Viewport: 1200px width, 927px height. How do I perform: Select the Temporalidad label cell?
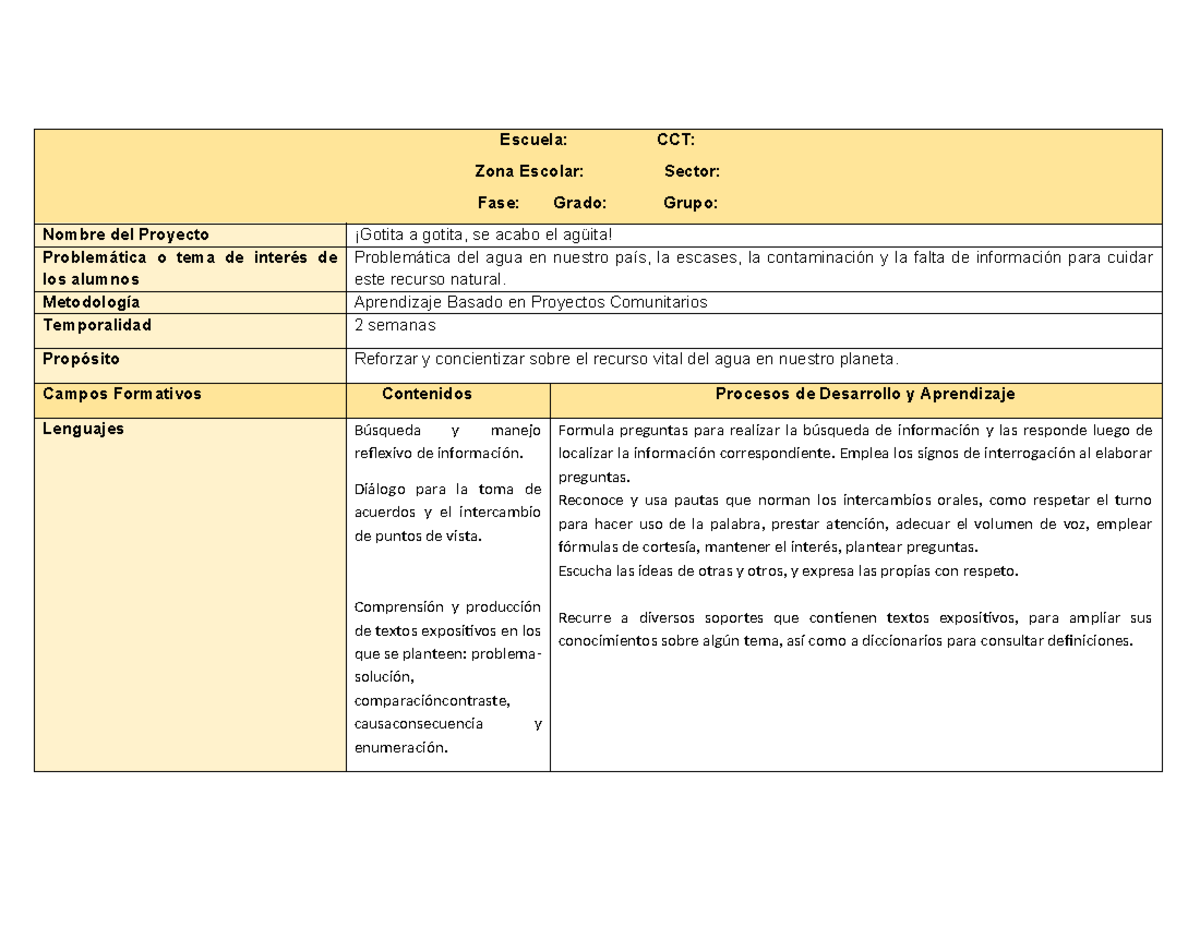tap(190, 329)
